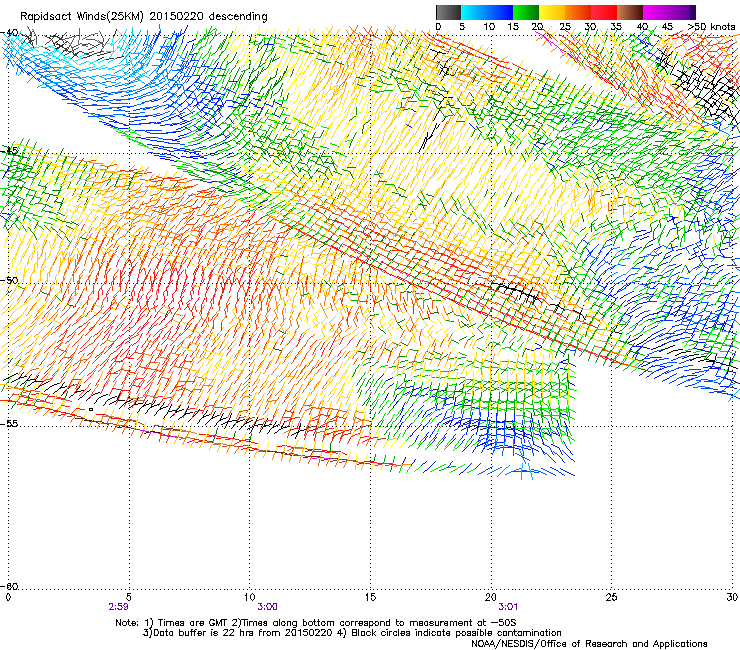Click the '>50 knots' legend label

pyautogui.click(x=711, y=27)
